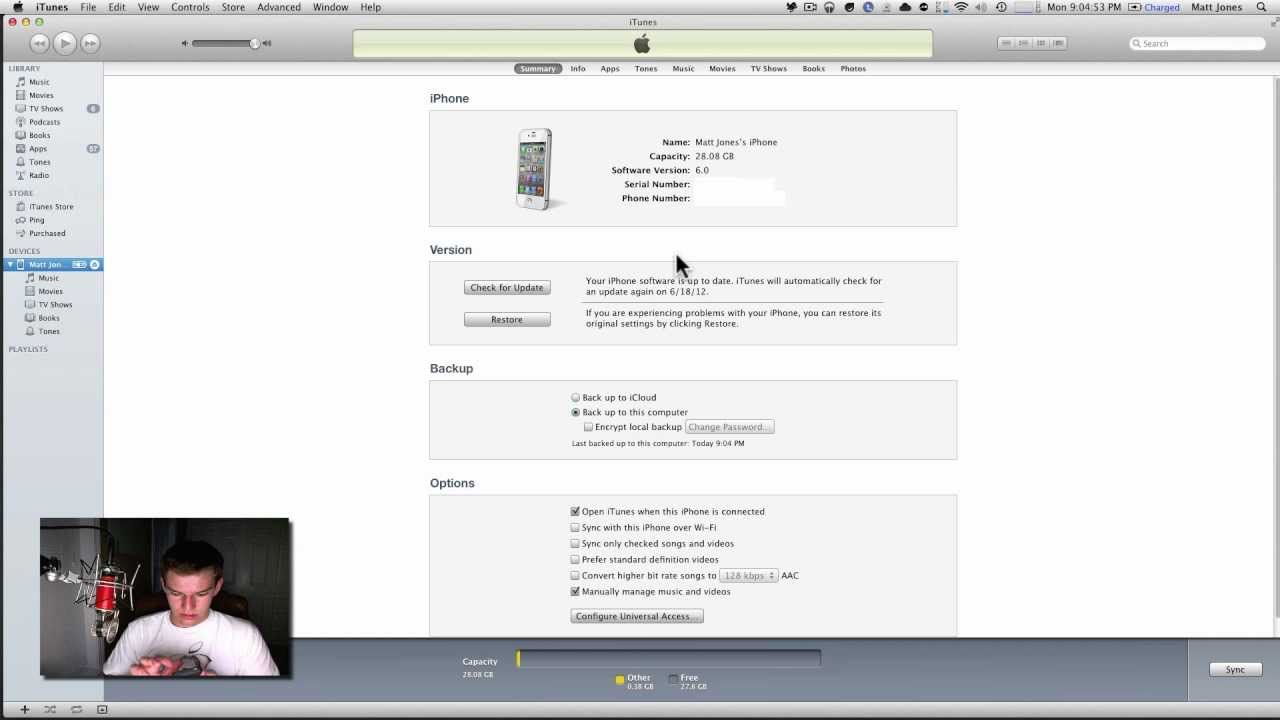Click the add playlist plus button

click(24, 709)
